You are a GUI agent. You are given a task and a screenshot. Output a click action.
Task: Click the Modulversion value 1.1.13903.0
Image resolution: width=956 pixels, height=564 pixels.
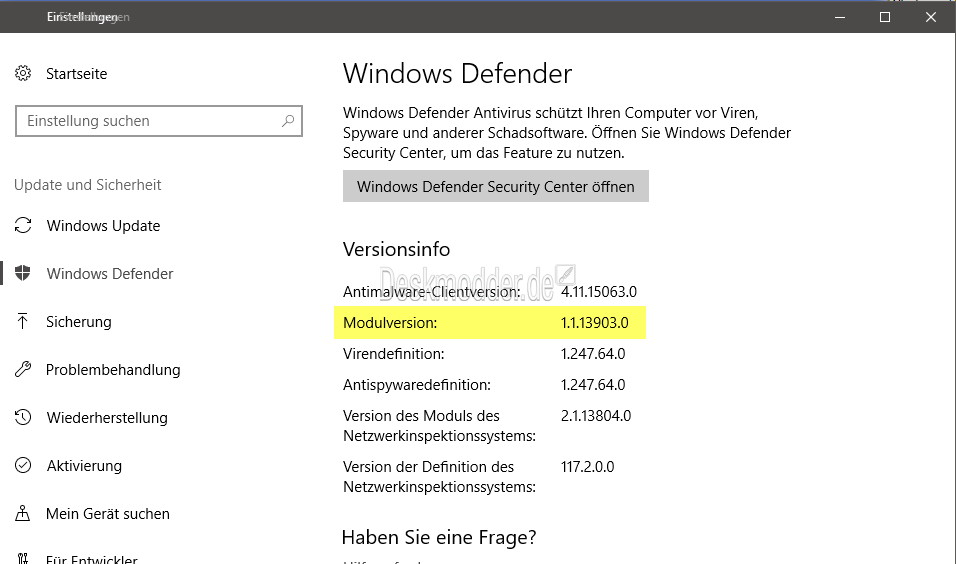click(594, 323)
